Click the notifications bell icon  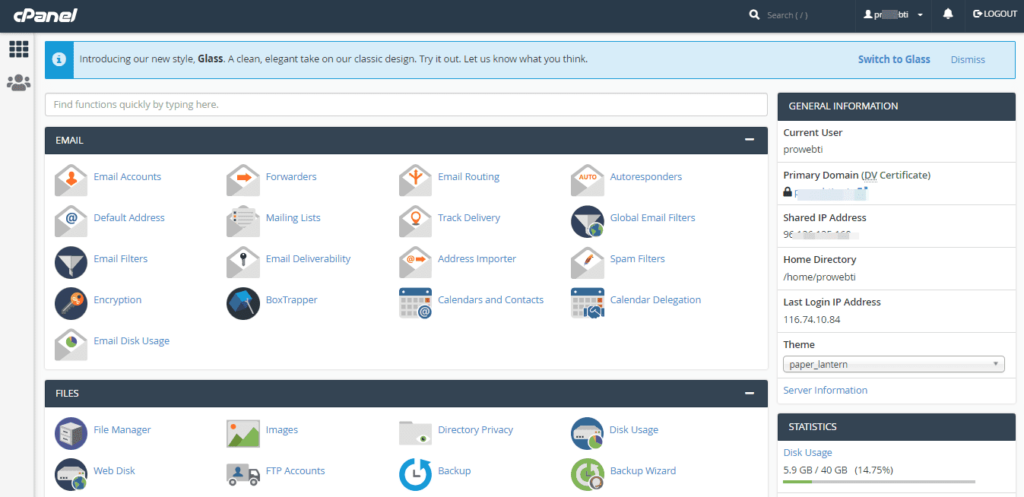click(x=948, y=14)
